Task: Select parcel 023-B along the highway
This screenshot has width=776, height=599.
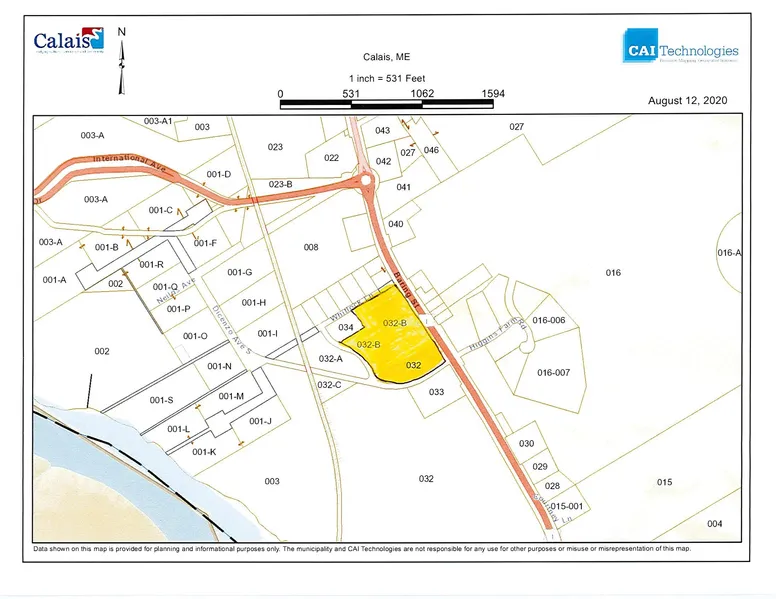Action: (x=281, y=184)
